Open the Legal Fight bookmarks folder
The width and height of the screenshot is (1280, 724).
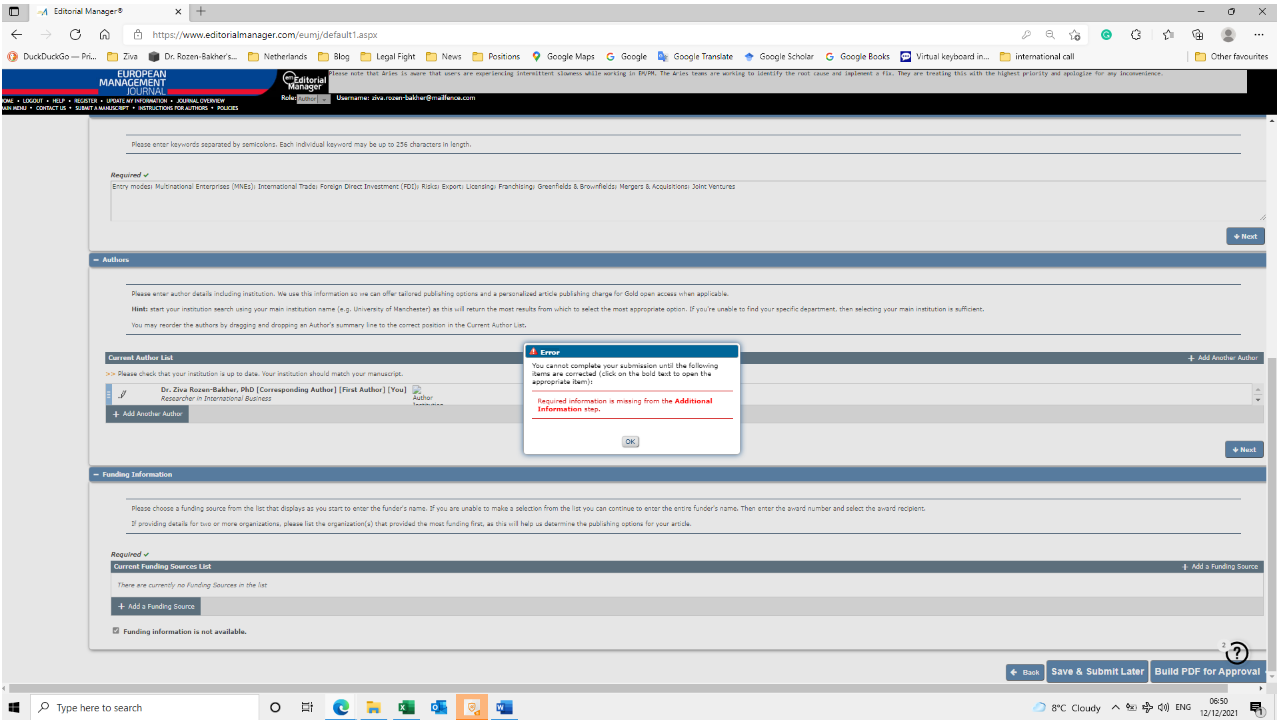click(388, 57)
